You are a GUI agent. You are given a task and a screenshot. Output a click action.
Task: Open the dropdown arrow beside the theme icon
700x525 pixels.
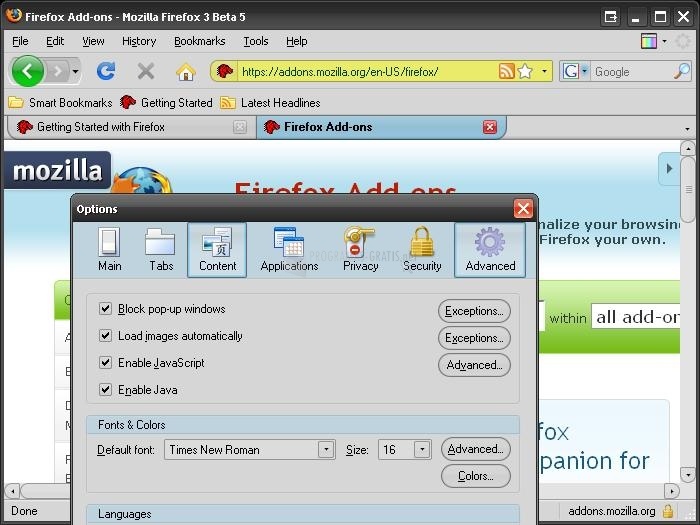point(664,41)
